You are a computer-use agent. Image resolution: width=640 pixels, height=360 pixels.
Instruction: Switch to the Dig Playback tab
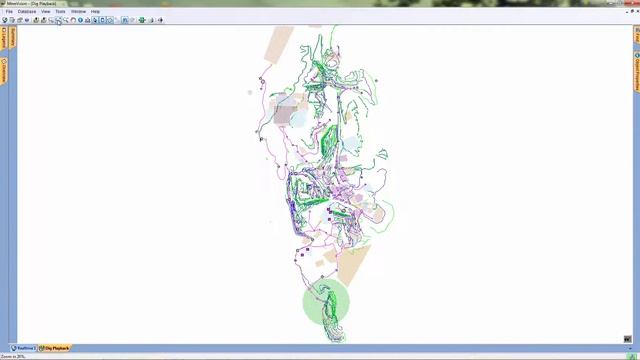(55, 348)
